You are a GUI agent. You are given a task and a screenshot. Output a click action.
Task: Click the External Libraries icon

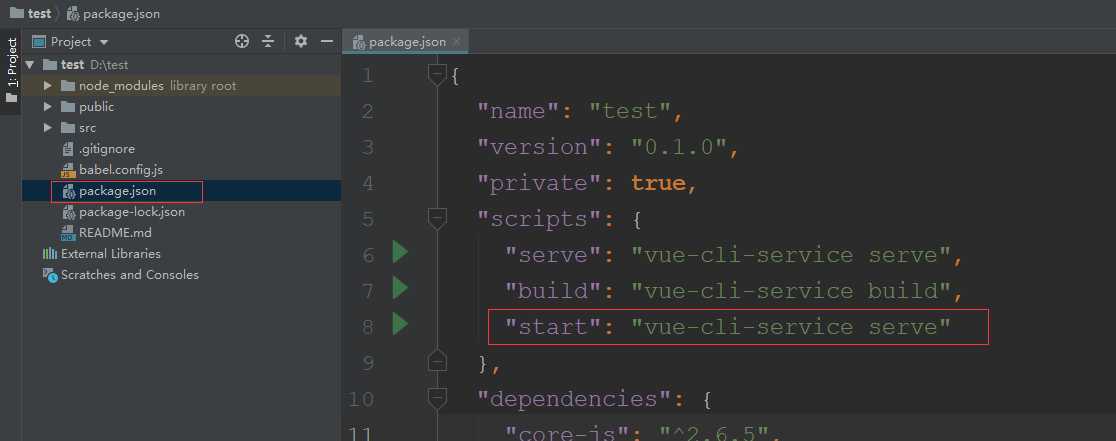pyautogui.click(x=50, y=254)
